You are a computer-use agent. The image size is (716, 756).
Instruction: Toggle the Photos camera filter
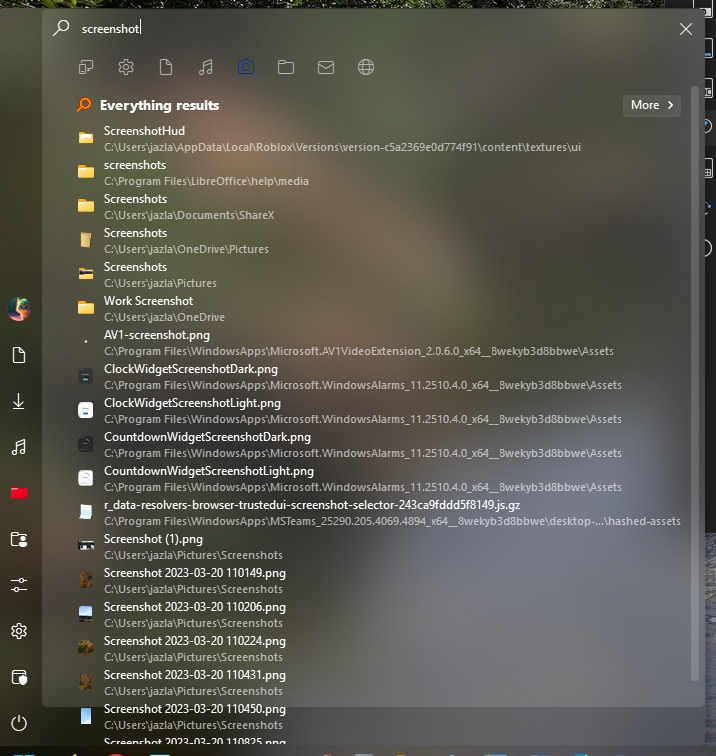246,67
